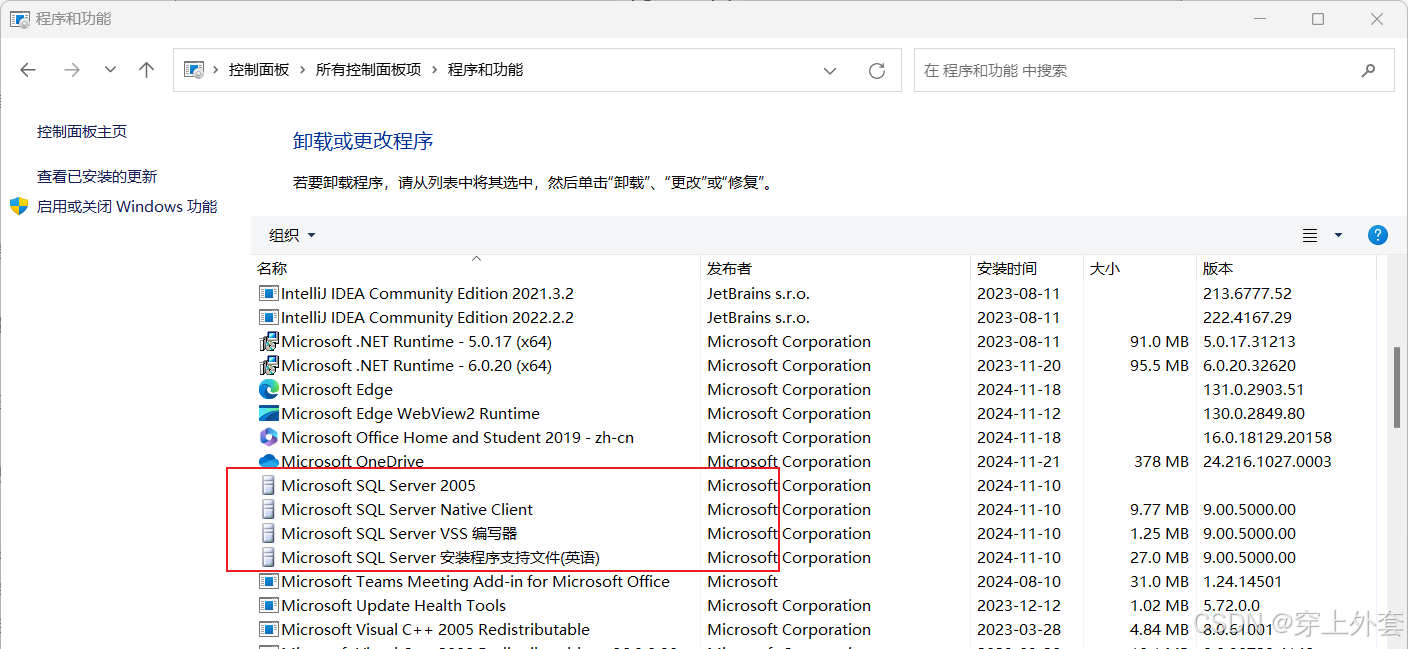Viewport: 1408px width, 649px height.
Task: Expand the view options dropdown arrow
Action: [1338, 236]
